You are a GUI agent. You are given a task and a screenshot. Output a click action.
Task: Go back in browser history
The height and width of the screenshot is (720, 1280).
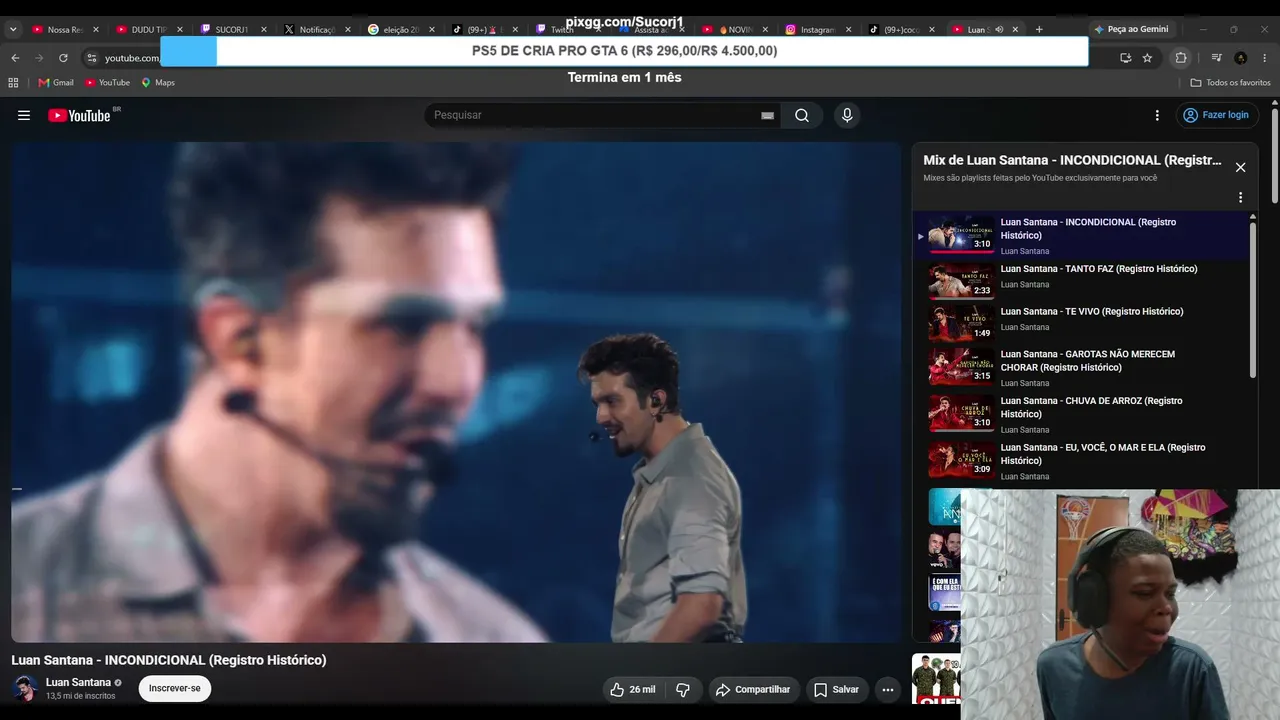(15, 58)
